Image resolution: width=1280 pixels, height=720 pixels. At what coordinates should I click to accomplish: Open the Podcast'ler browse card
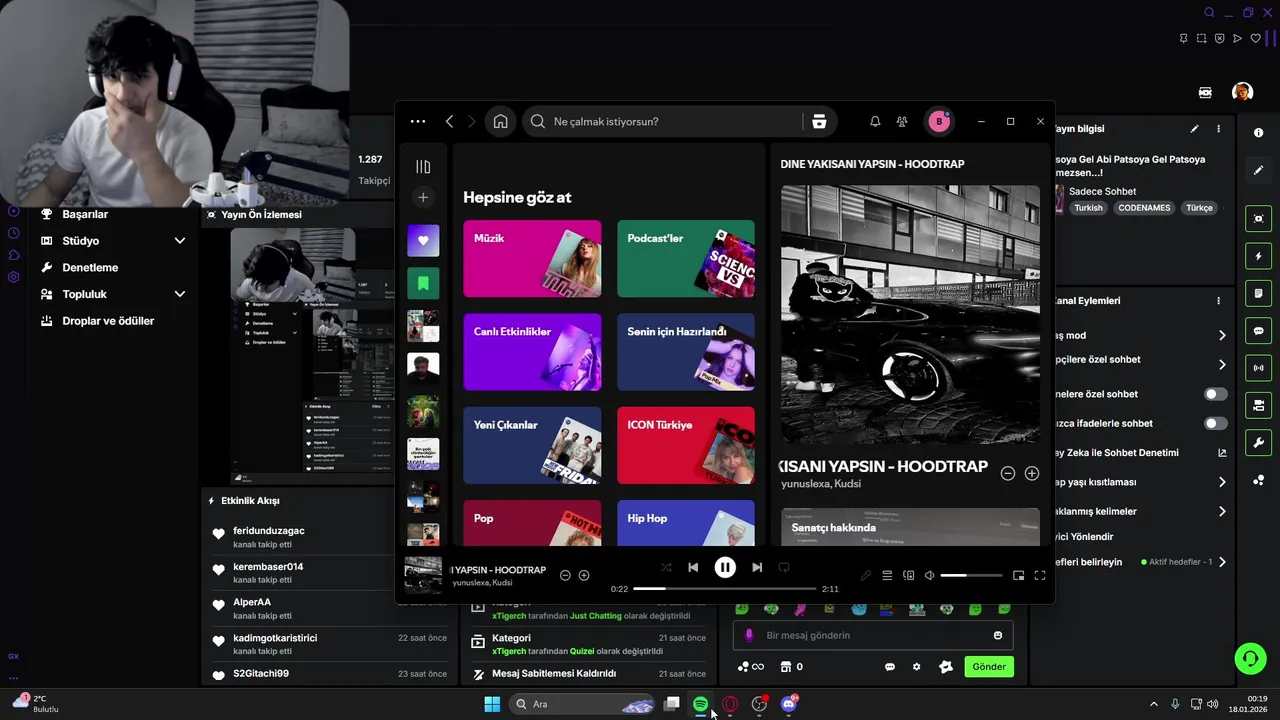[686, 259]
